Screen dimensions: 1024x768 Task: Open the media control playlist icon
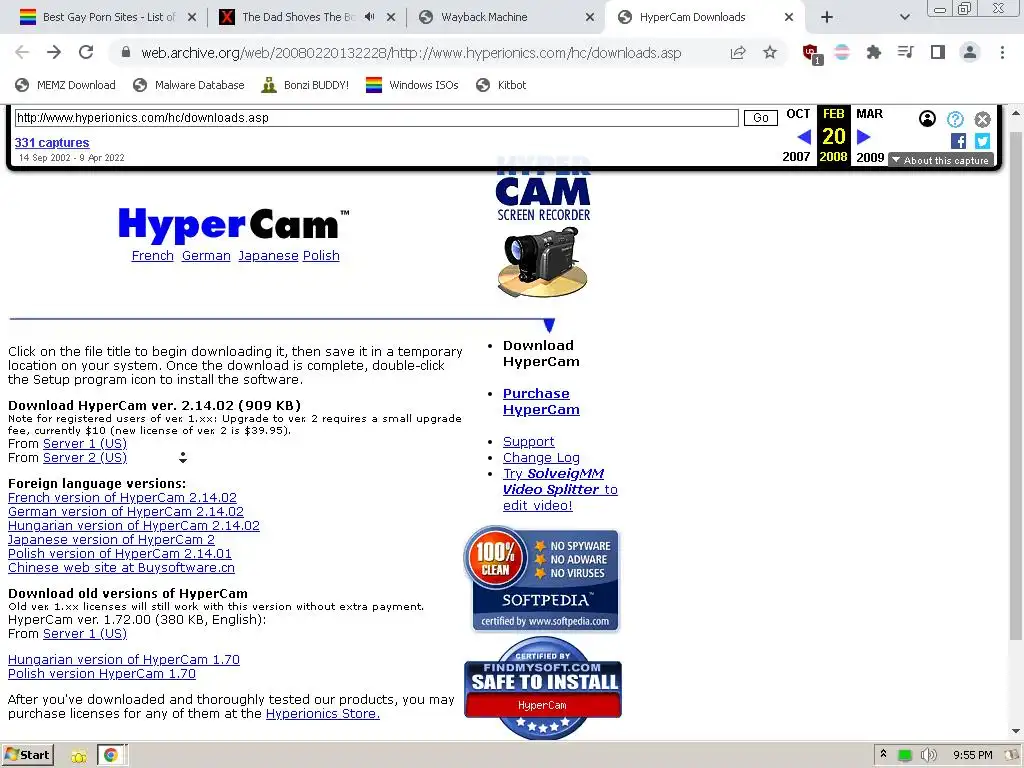(905, 52)
